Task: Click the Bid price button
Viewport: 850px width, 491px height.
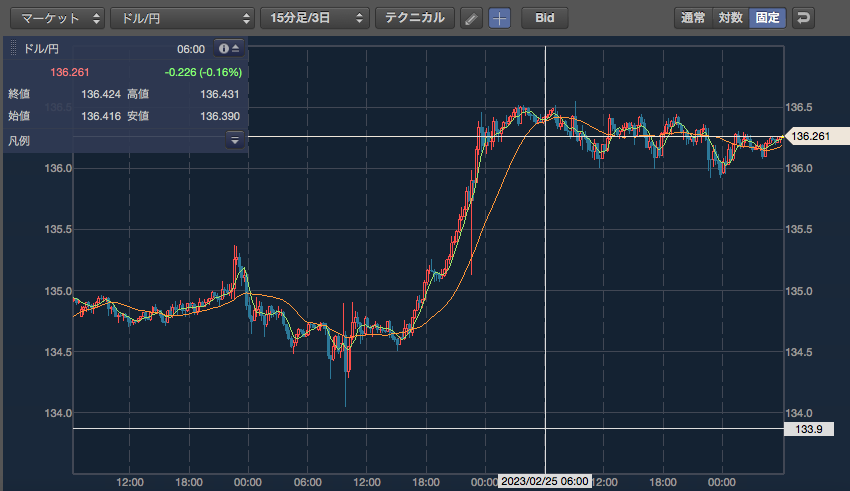Action: click(545, 18)
